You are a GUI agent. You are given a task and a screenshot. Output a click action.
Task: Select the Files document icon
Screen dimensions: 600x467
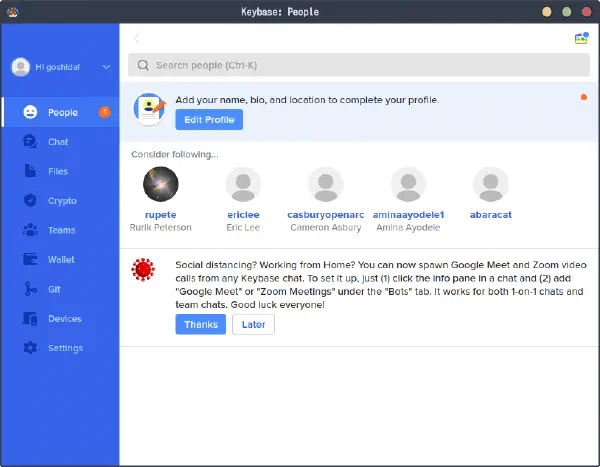coord(30,171)
